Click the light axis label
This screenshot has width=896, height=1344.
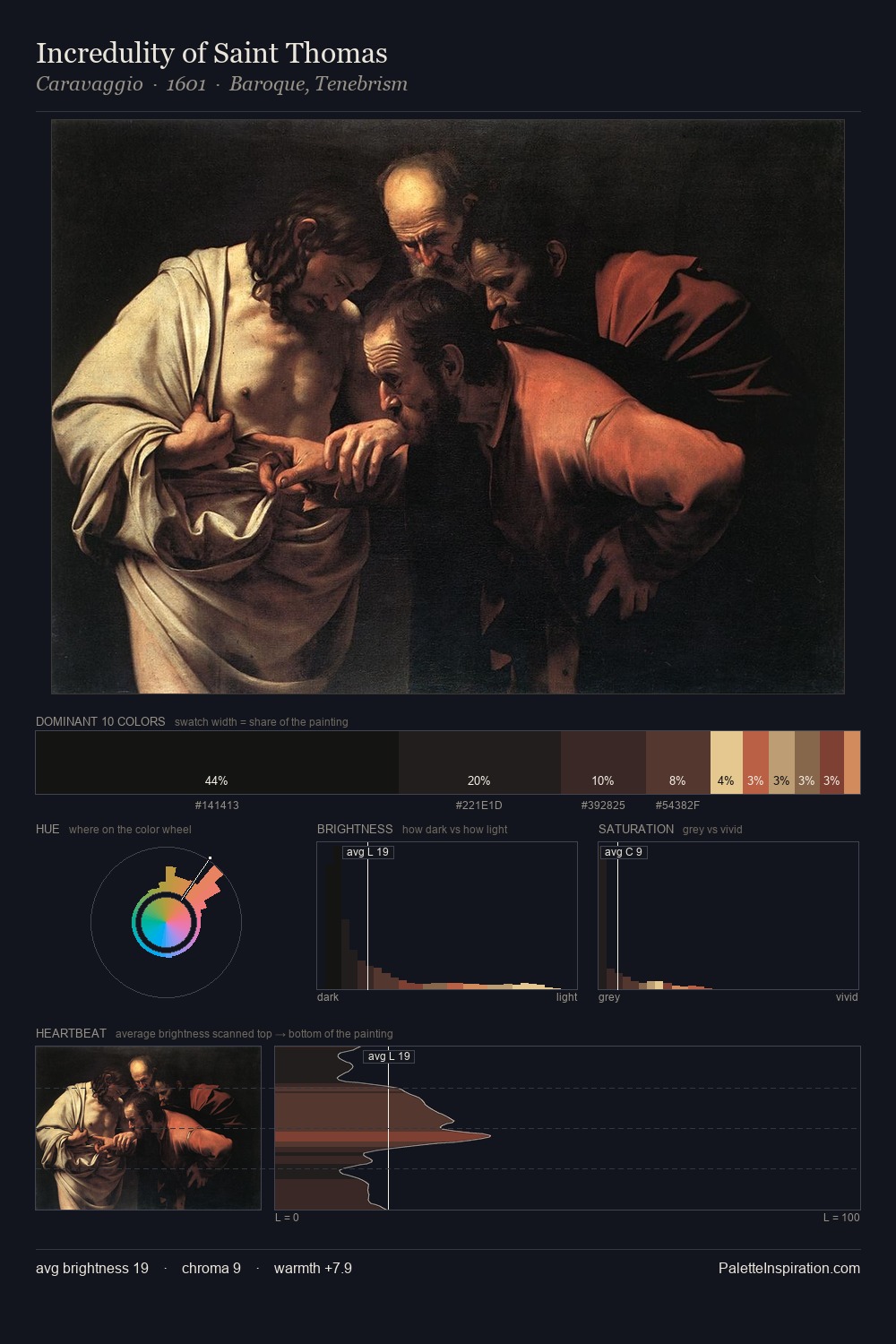click(566, 997)
